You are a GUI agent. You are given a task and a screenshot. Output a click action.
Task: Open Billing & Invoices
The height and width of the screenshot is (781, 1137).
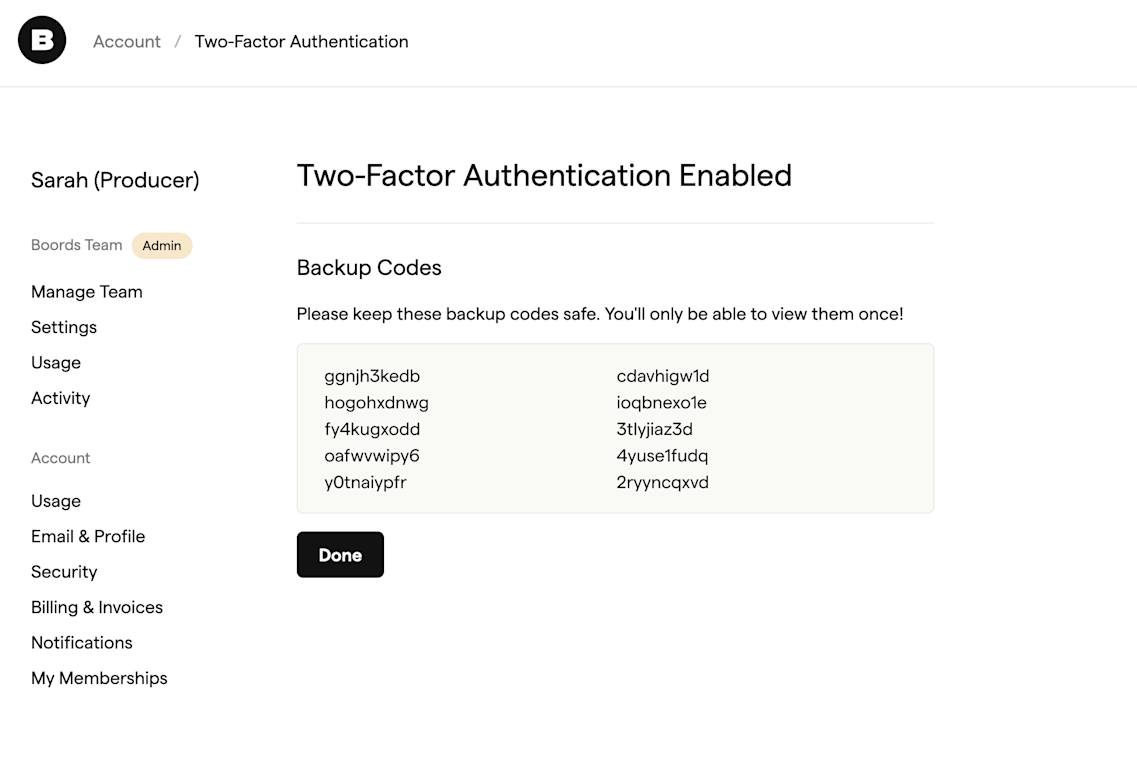click(x=97, y=607)
